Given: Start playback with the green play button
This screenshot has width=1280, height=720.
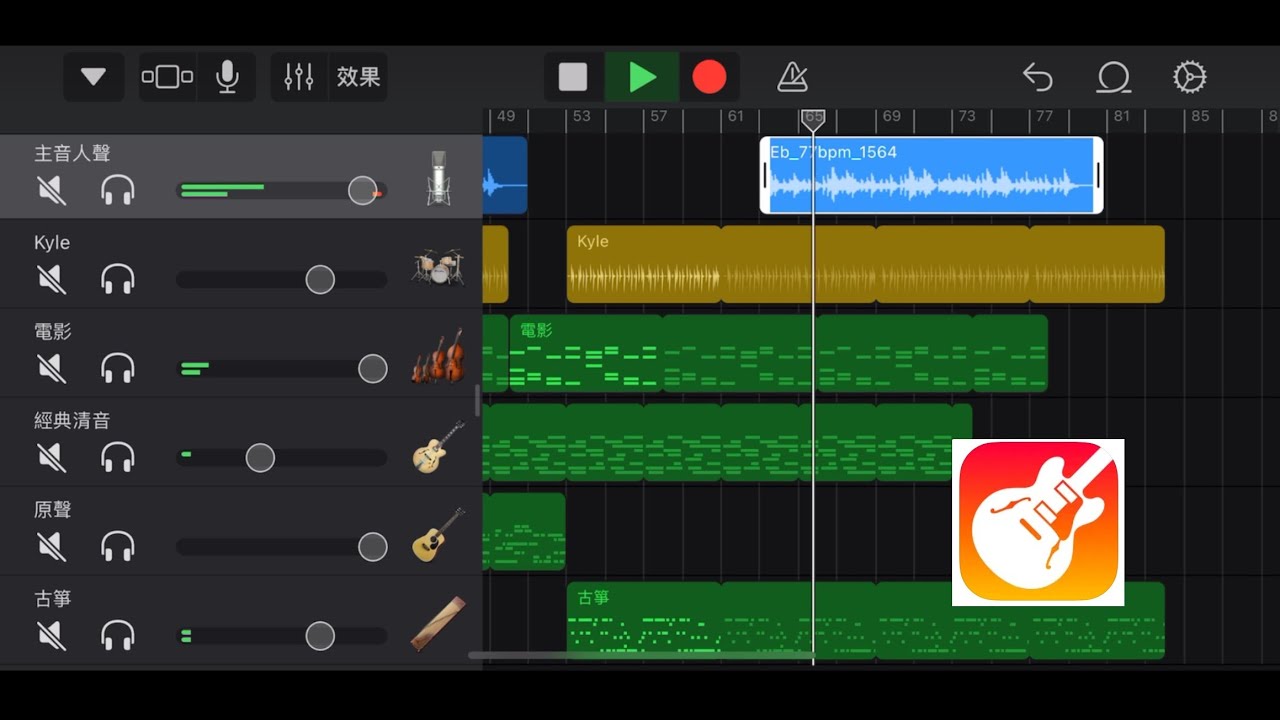Looking at the screenshot, I should pyautogui.click(x=642, y=77).
